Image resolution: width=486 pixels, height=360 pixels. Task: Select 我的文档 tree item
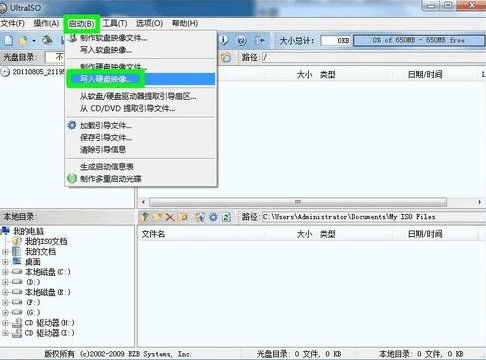(40, 252)
